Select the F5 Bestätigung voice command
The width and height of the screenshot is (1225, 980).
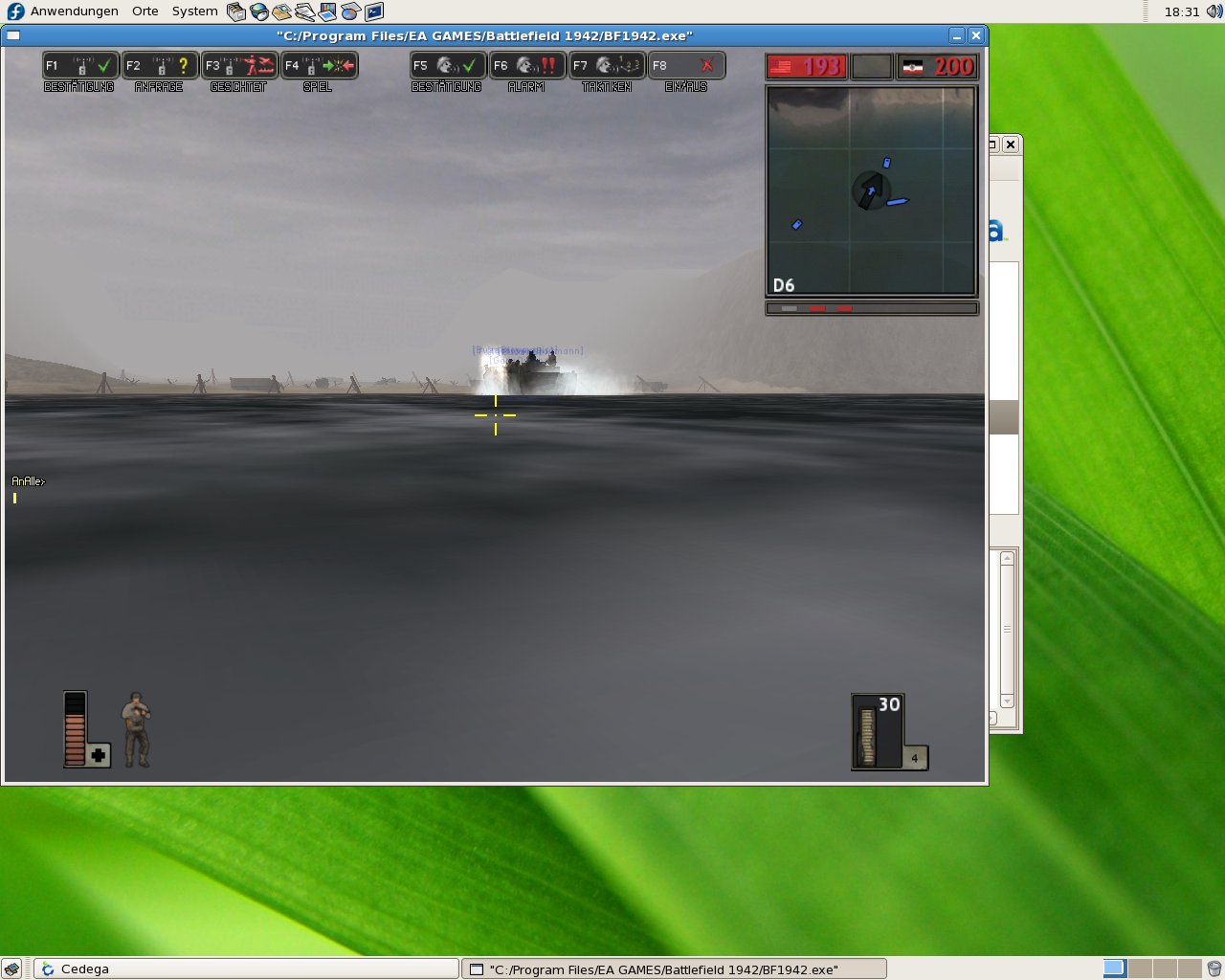(x=448, y=65)
